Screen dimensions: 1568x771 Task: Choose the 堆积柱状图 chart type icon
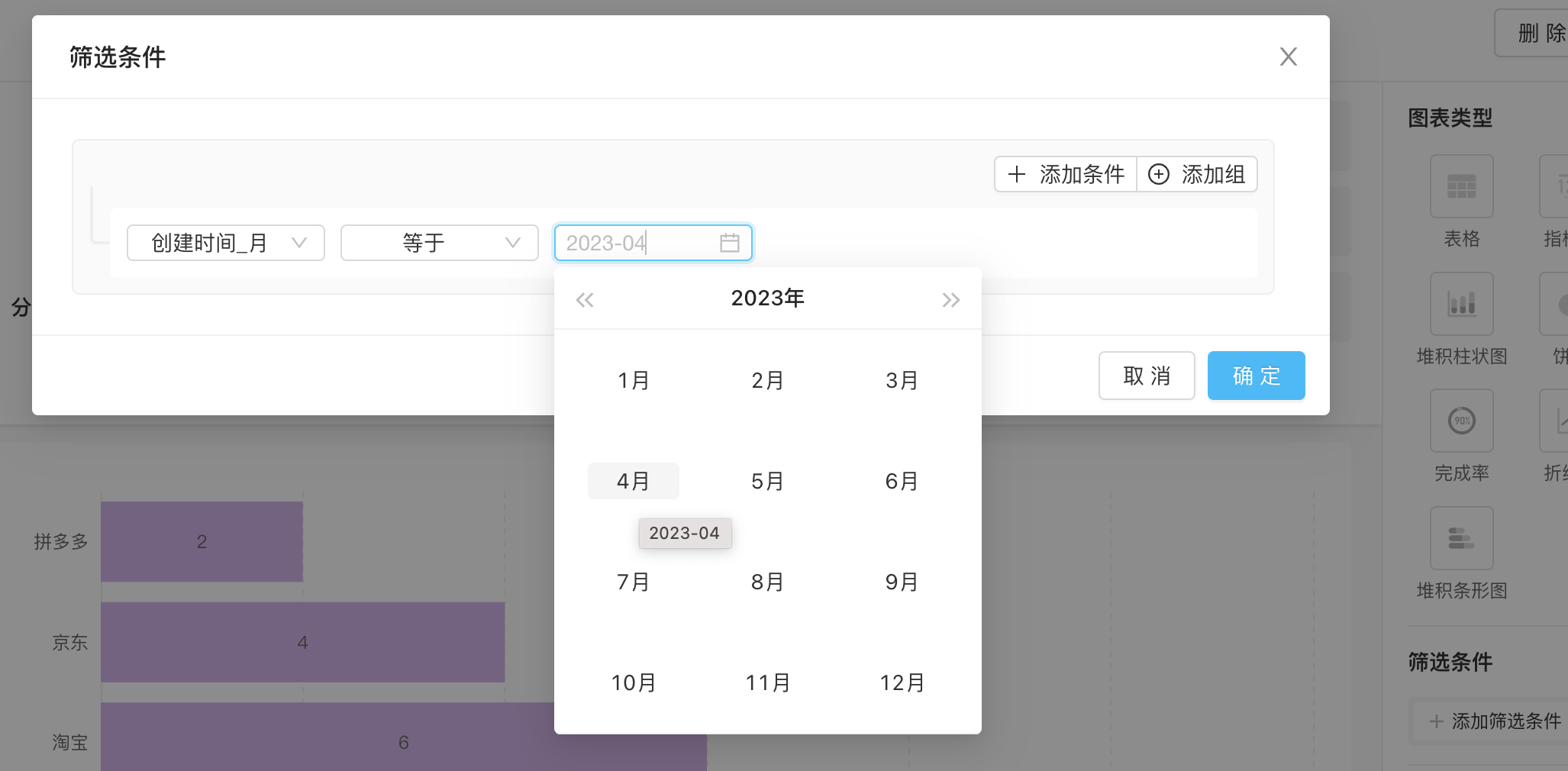pyautogui.click(x=1462, y=304)
